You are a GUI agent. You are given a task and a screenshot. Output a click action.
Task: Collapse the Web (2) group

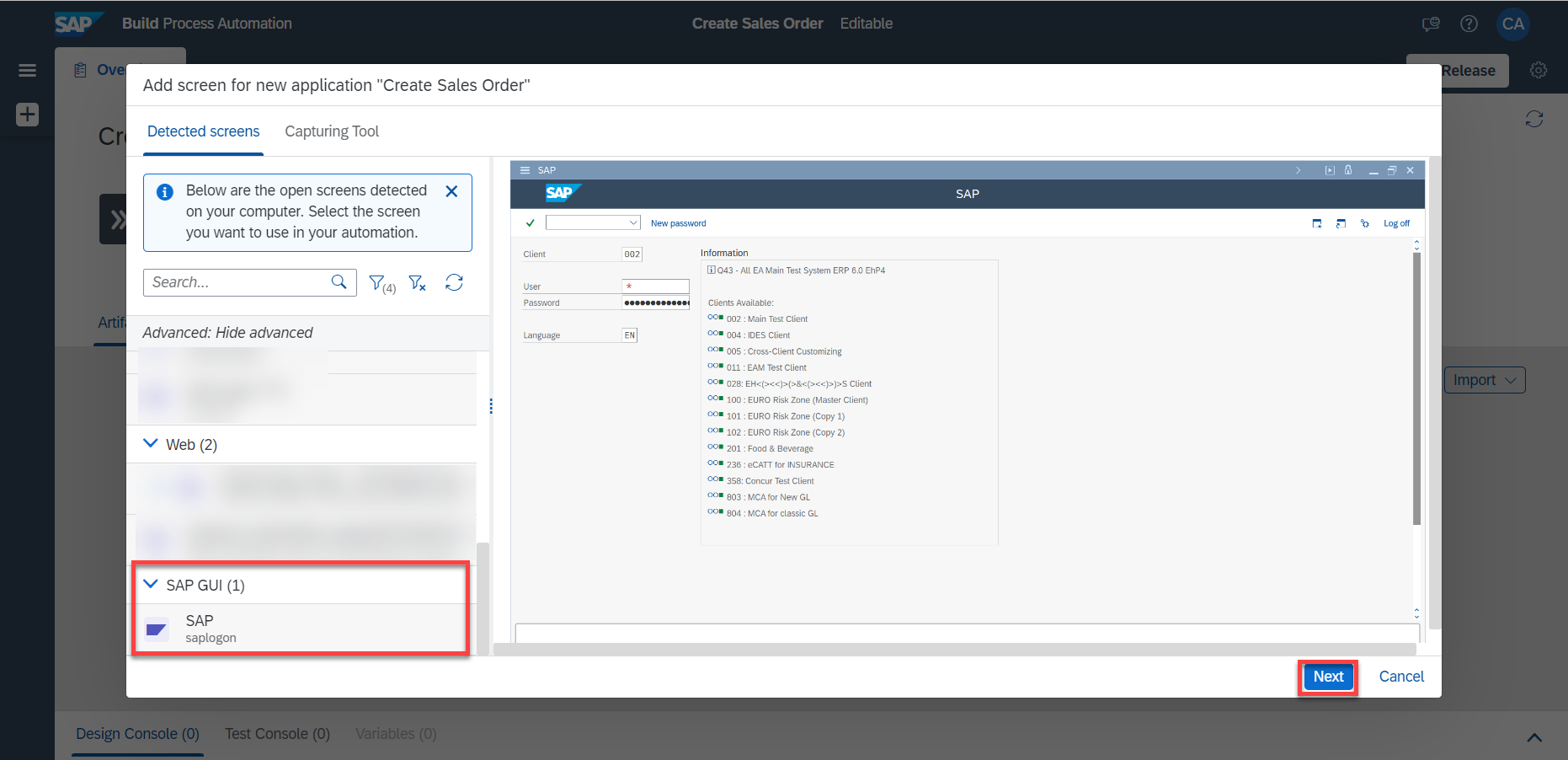coord(151,443)
